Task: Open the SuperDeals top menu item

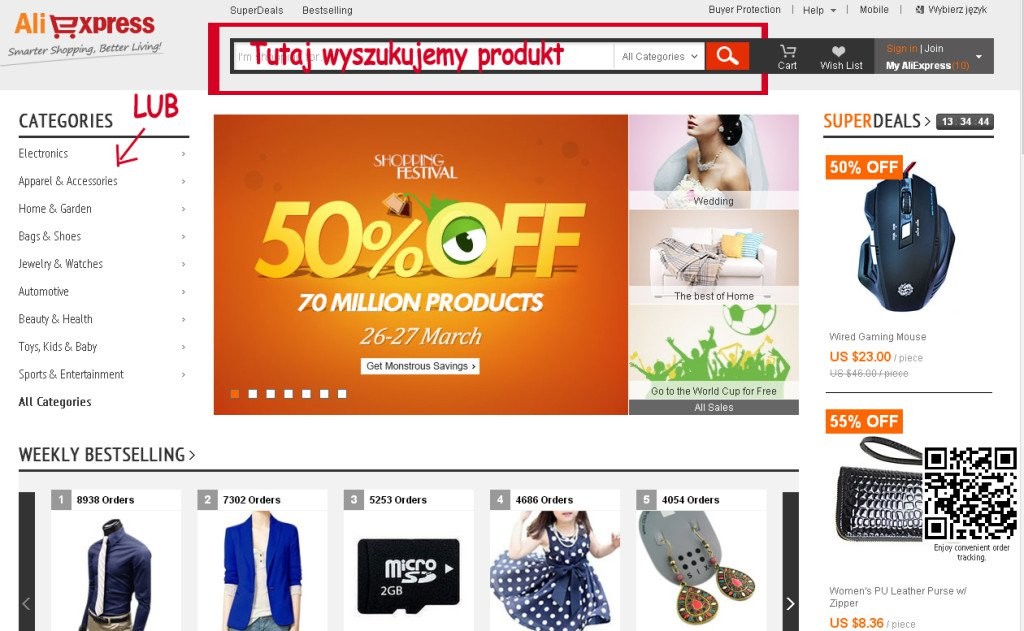Action: point(257,10)
